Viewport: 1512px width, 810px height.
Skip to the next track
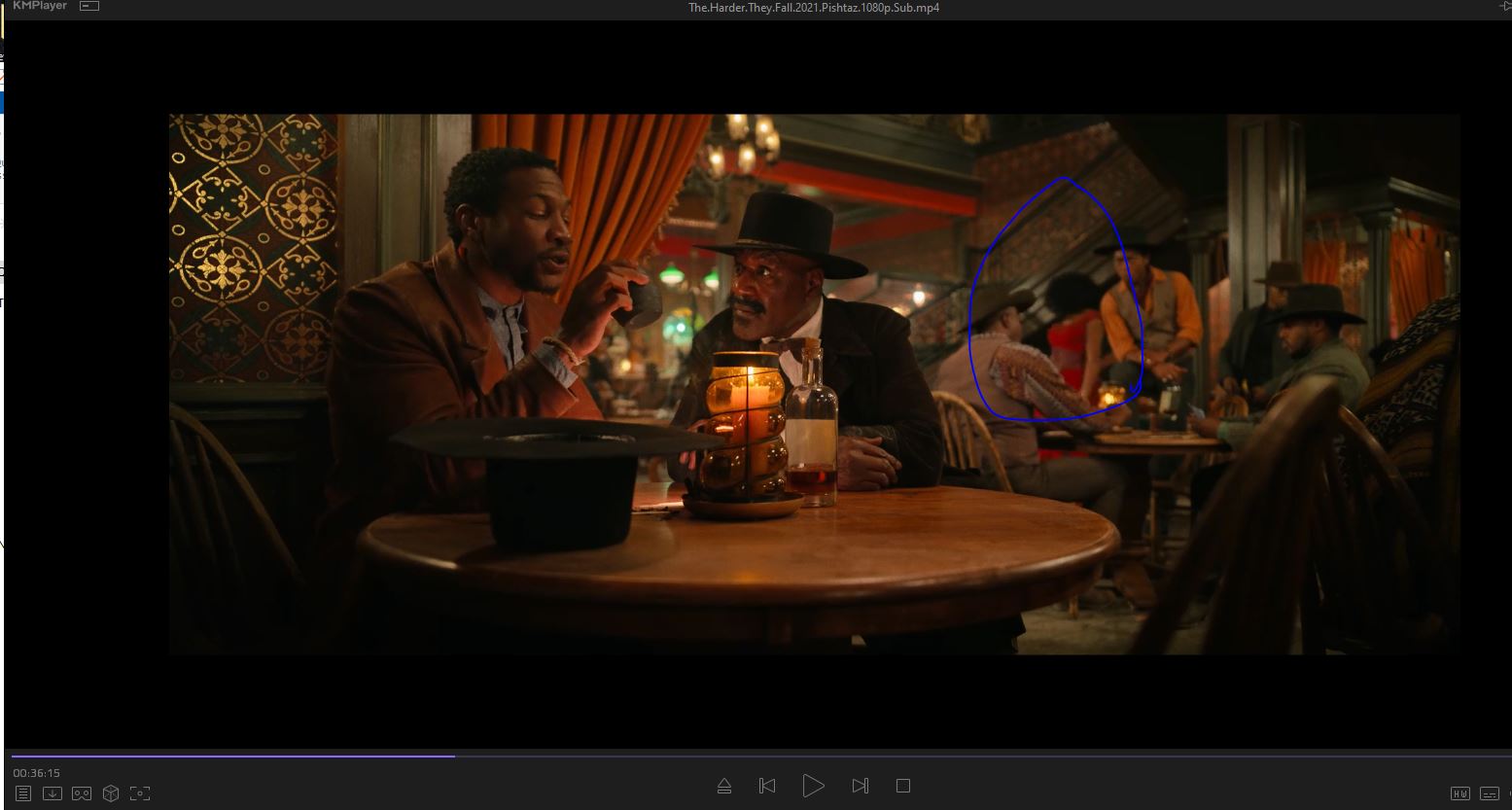click(861, 786)
